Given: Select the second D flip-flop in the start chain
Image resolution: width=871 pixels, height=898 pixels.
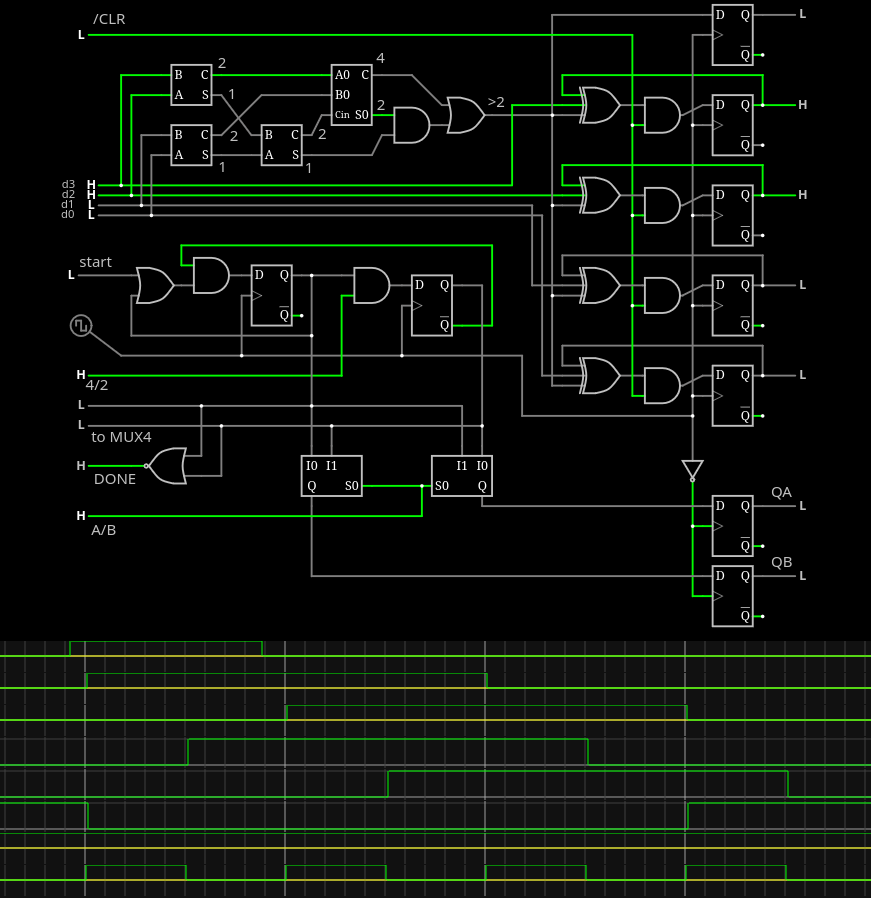Looking at the screenshot, I should [x=432, y=305].
